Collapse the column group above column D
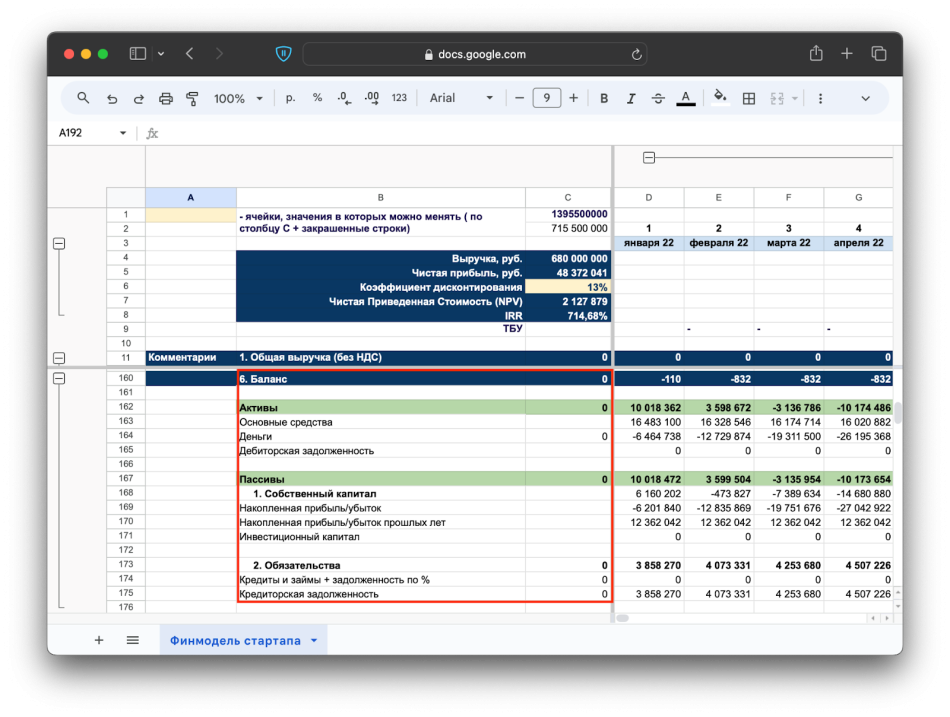This screenshot has height=717, width=950. click(x=649, y=157)
